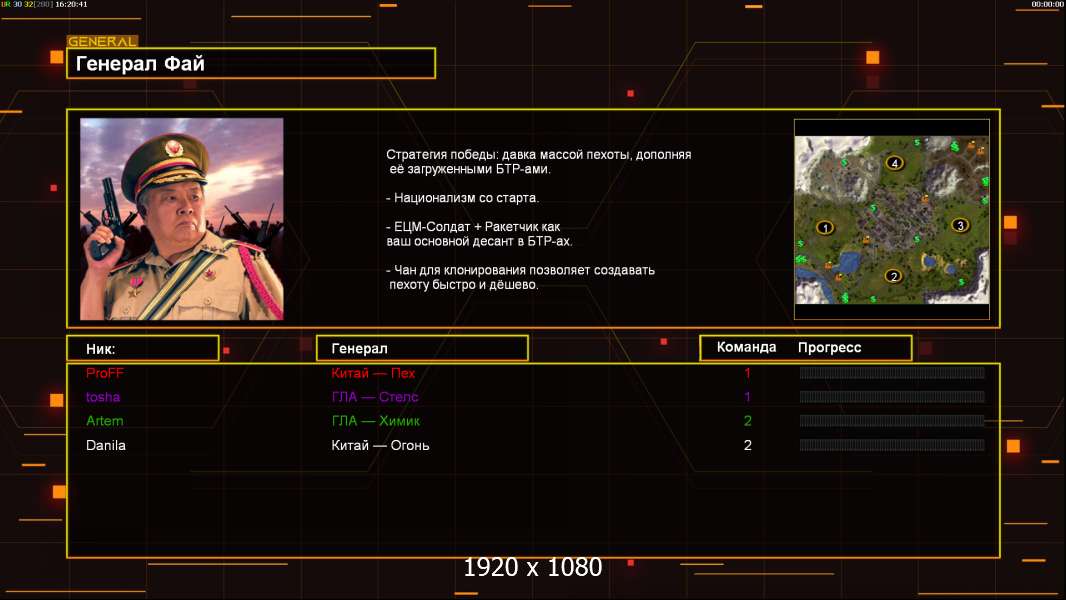Click tosha's team number 1
Viewport: 1066px width, 600px height.
pos(747,397)
